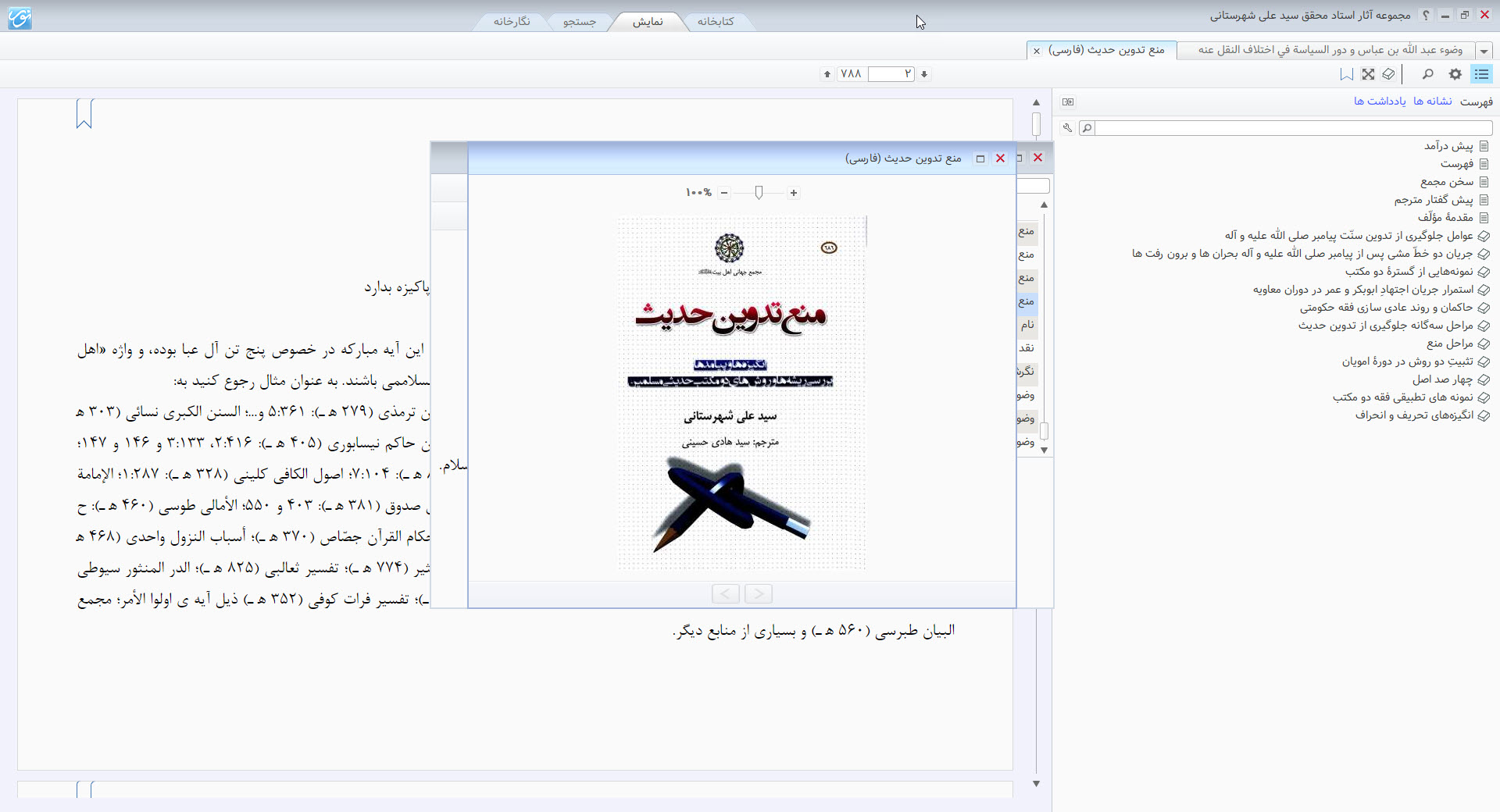Click the zoom out minus button
1500x812 pixels.
(724, 193)
